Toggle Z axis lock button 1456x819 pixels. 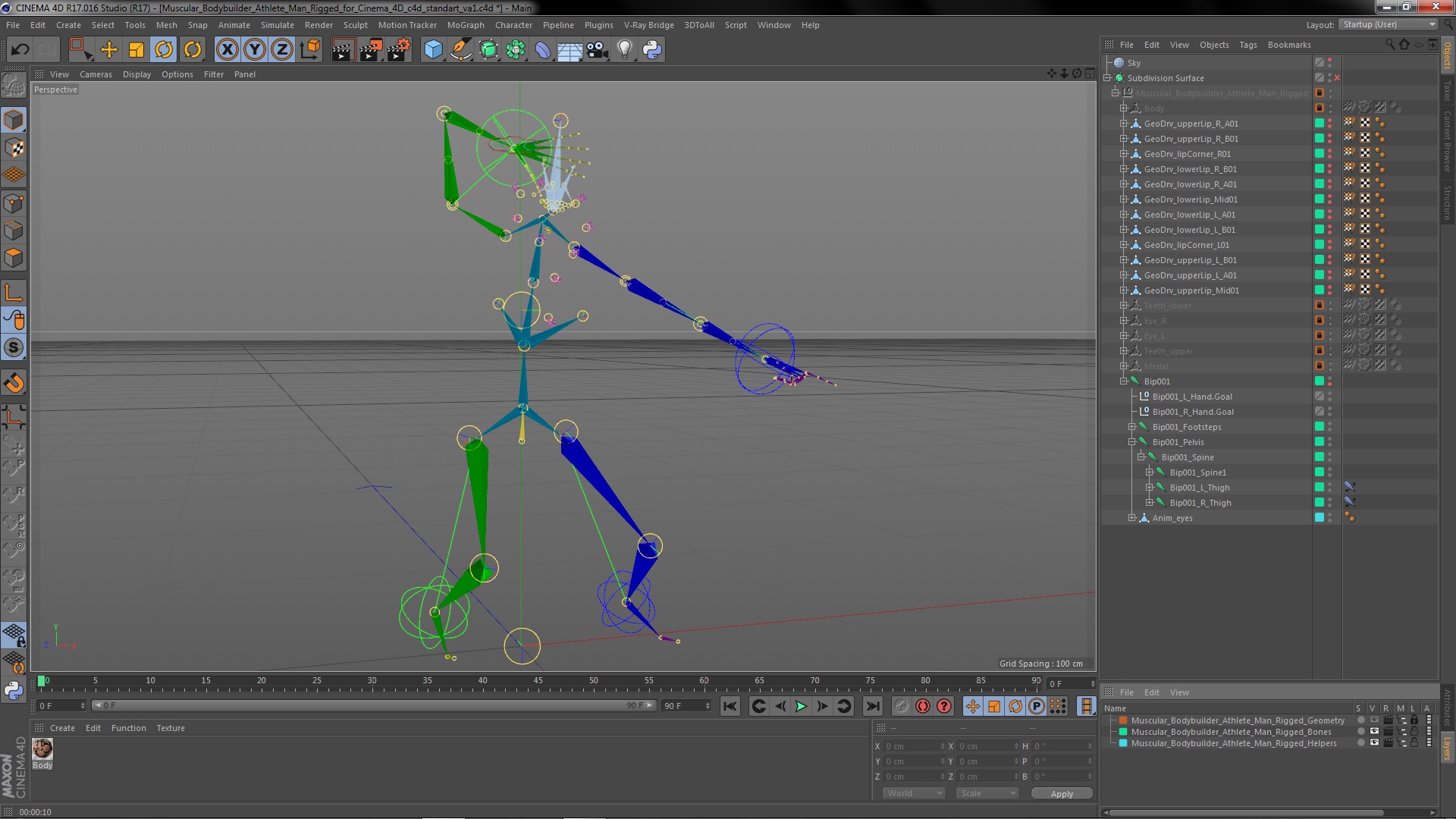point(281,50)
